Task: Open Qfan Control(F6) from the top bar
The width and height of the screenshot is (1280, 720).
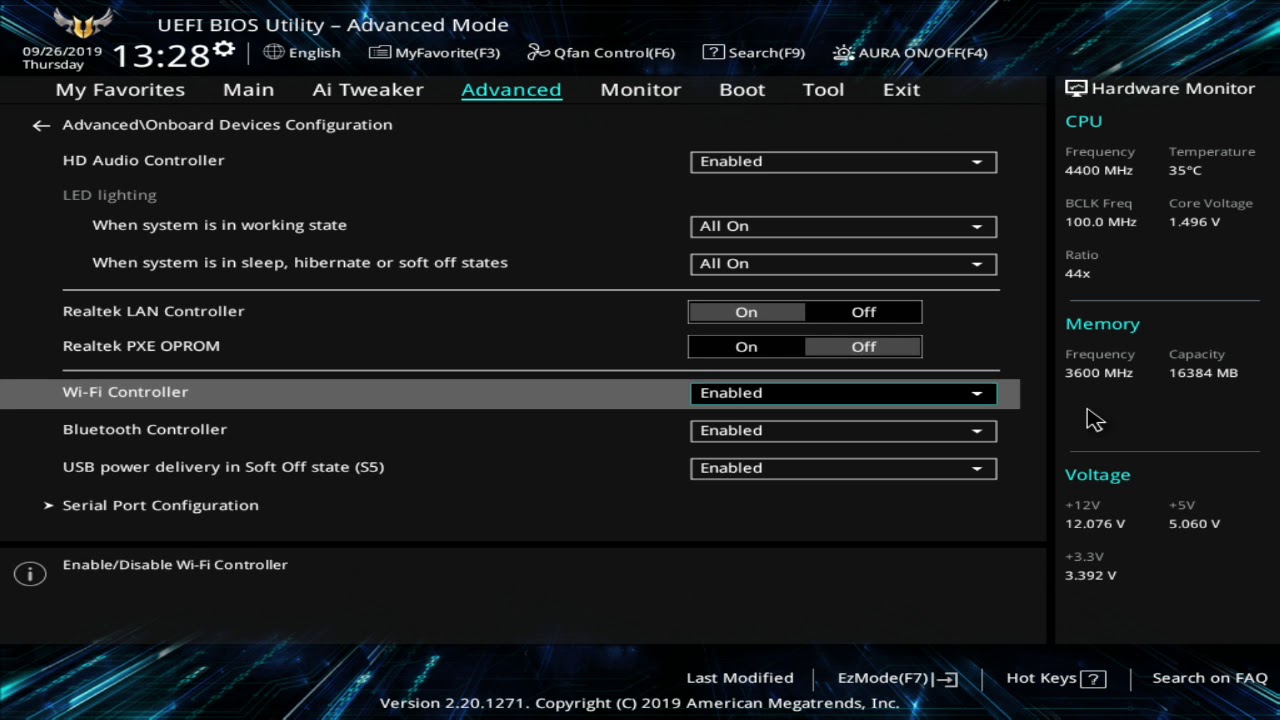Action: pos(615,53)
